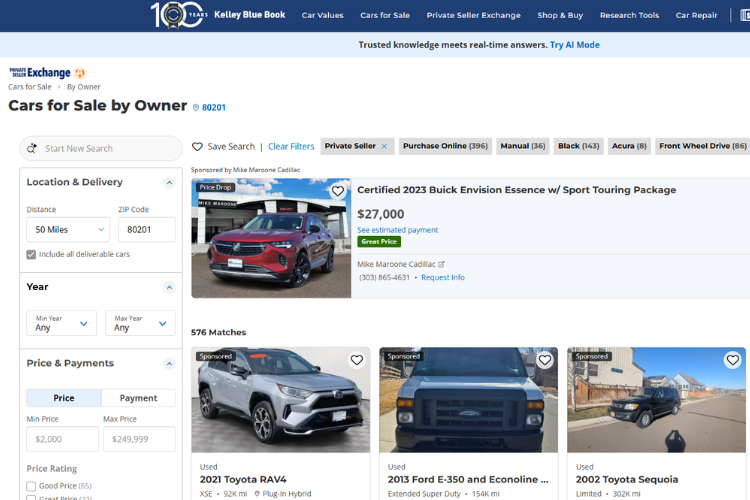Click the By Owner breadcrumb
Viewport: 750px width, 500px height.
pos(84,87)
